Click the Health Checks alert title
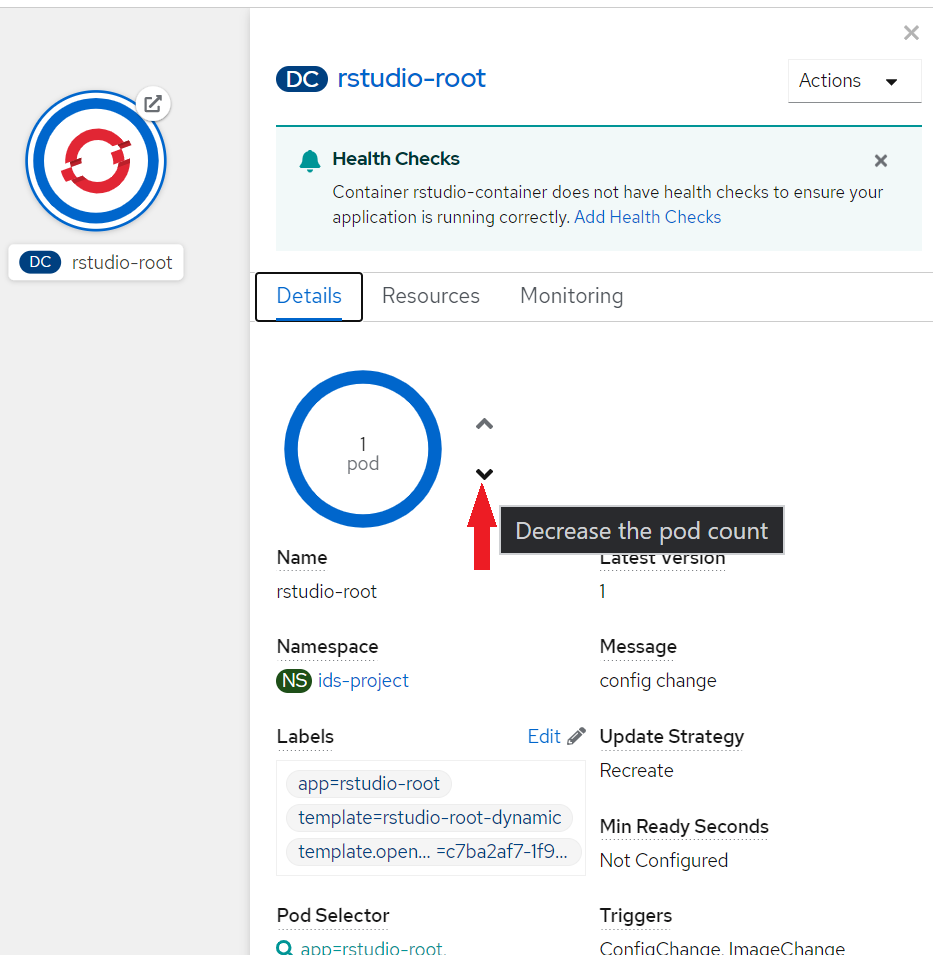Image resolution: width=933 pixels, height=955 pixels. [396, 159]
